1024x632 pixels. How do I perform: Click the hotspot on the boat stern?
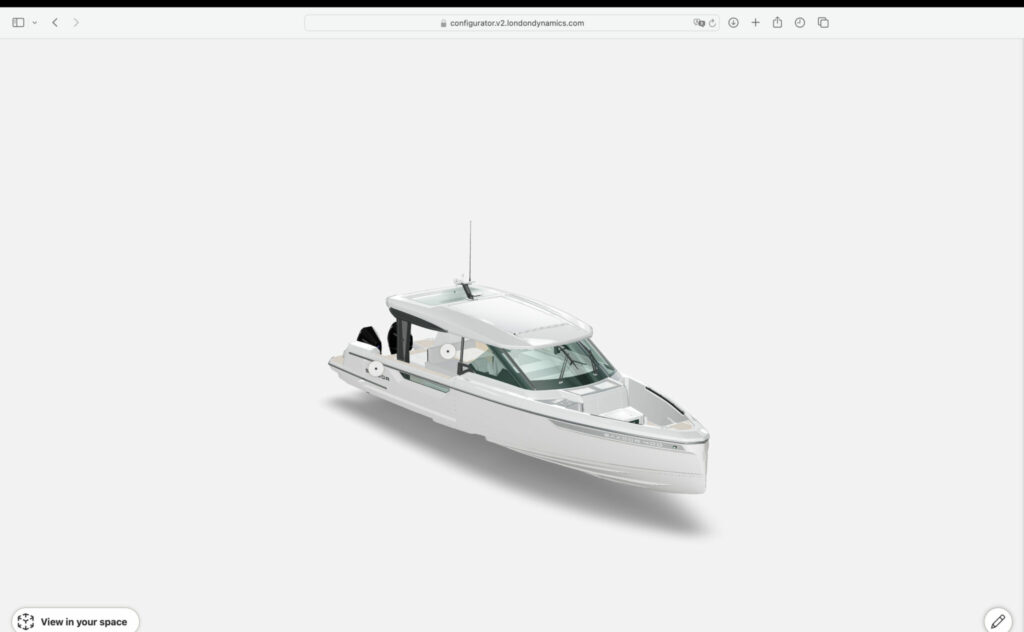pos(376,369)
